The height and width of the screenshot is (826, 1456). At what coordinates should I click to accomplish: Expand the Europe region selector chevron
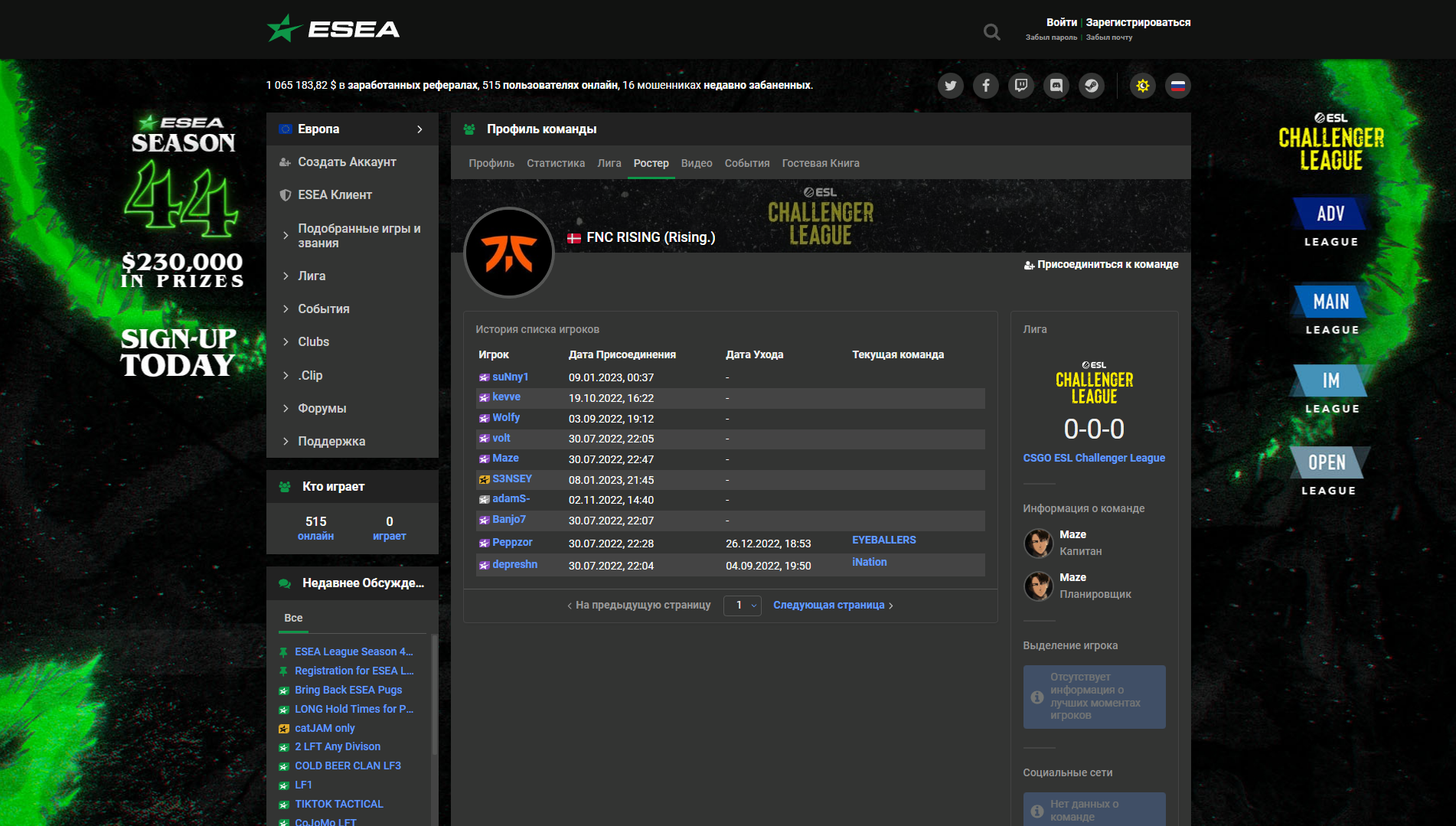coord(419,129)
